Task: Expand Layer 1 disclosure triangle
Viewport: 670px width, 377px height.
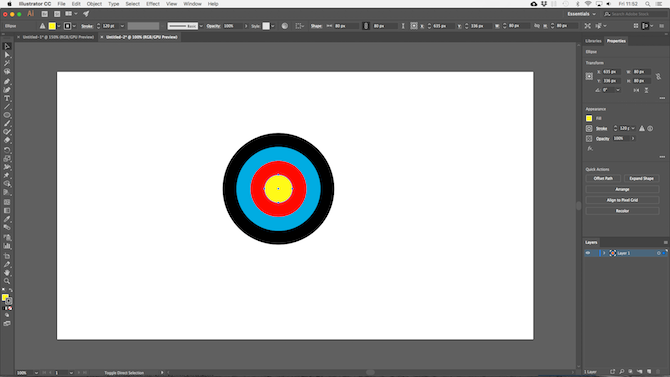Action: pos(604,253)
